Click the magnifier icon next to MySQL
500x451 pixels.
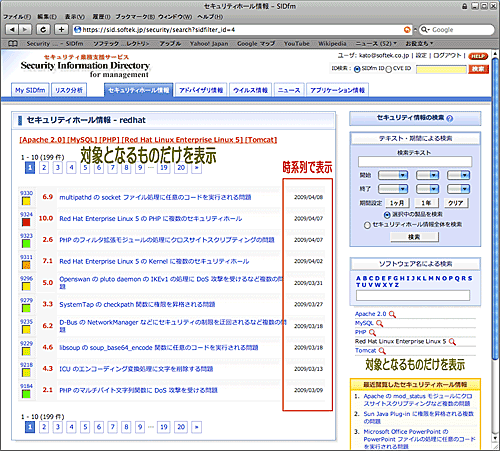(380, 323)
